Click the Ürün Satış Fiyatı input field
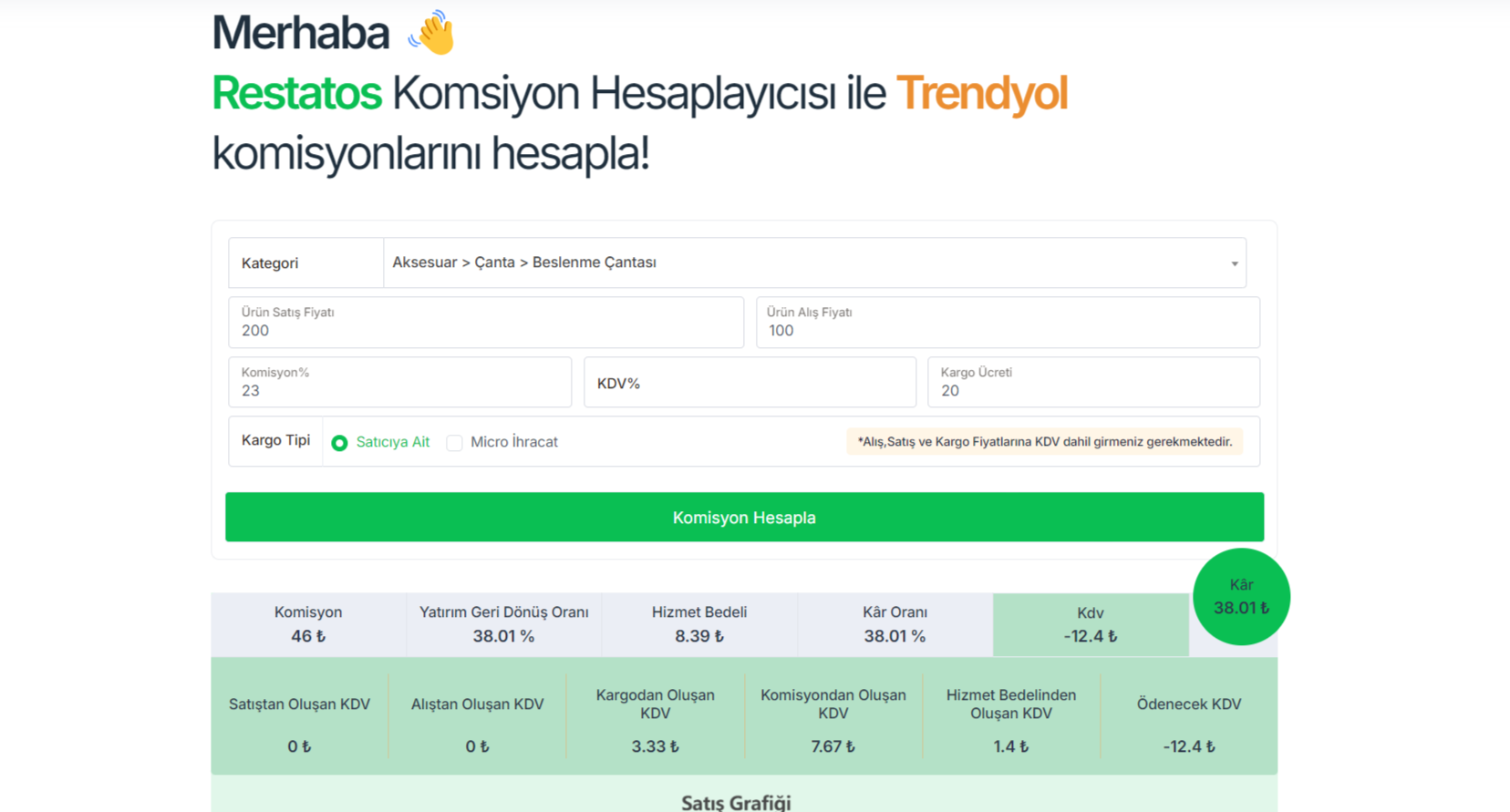1510x812 pixels. [486, 322]
